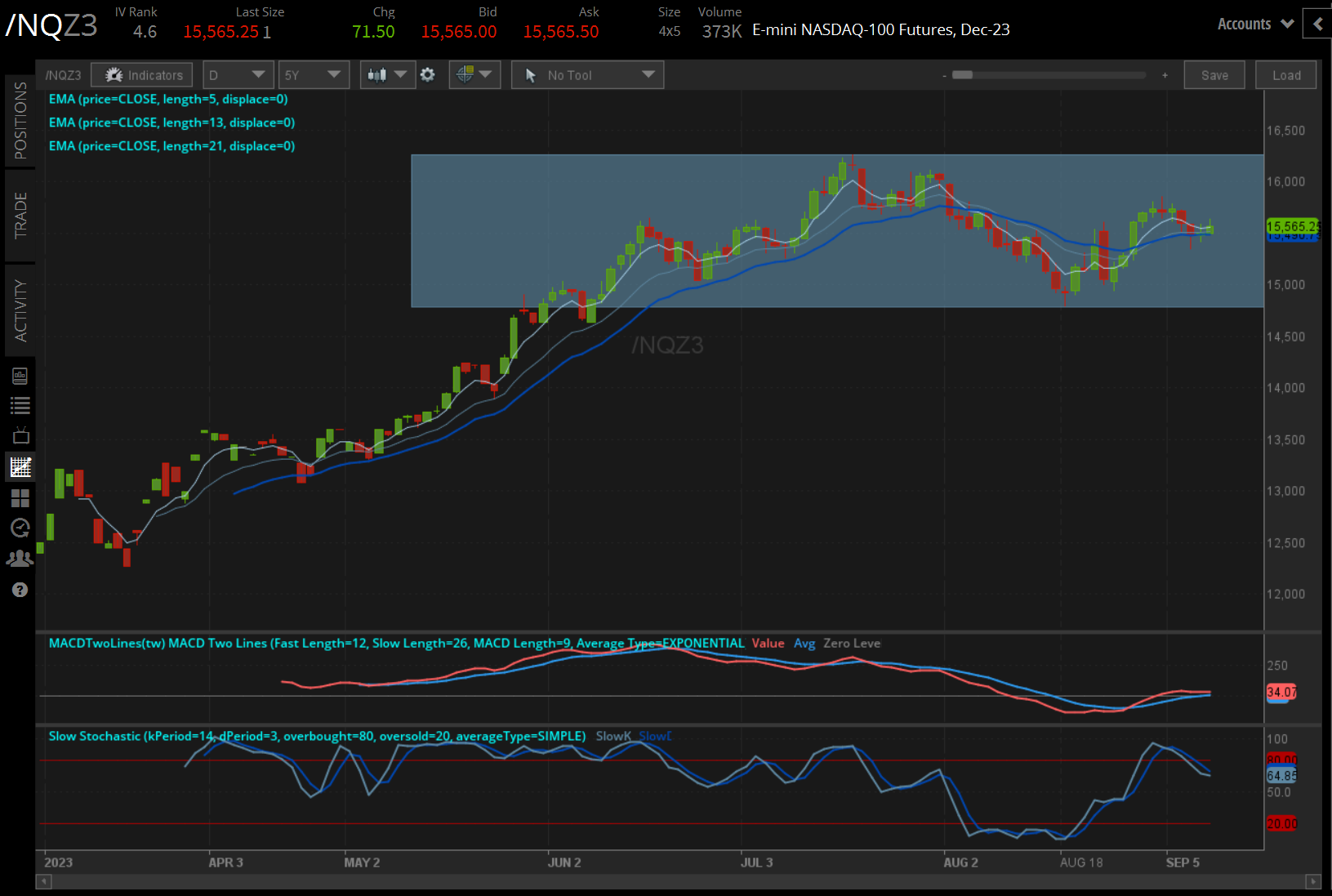Click the TV media icon in sidebar
The width and height of the screenshot is (1332, 896).
pyautogui.click(x=20, y=435)
